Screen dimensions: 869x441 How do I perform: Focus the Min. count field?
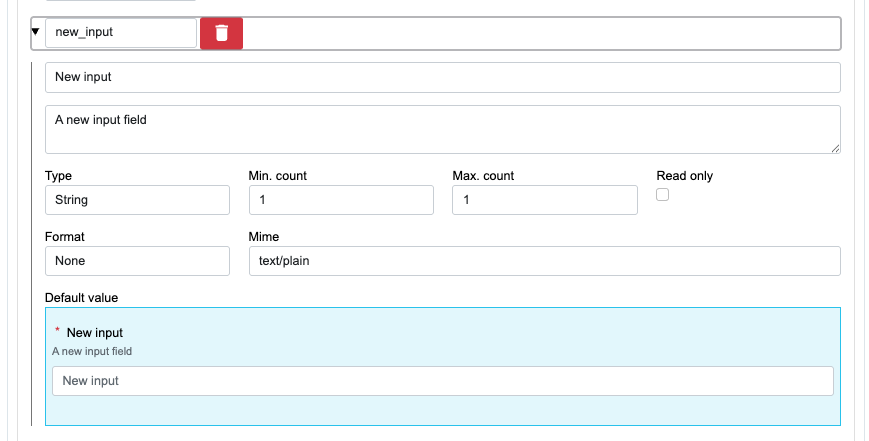[341, 200]
